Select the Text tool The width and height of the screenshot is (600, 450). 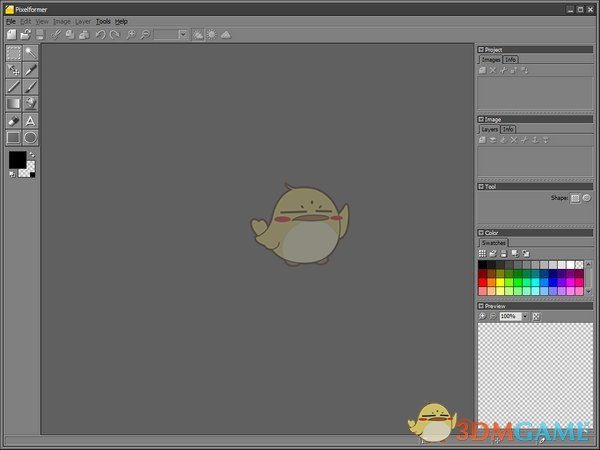coord(30,121)
